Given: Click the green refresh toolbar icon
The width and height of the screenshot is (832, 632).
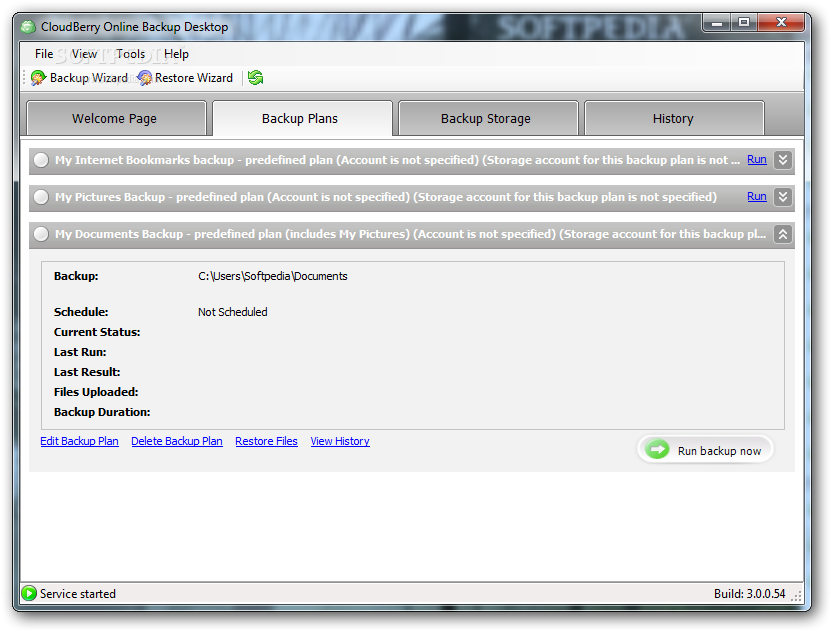Looking at the screenshot, I should (x=256, y=78).
